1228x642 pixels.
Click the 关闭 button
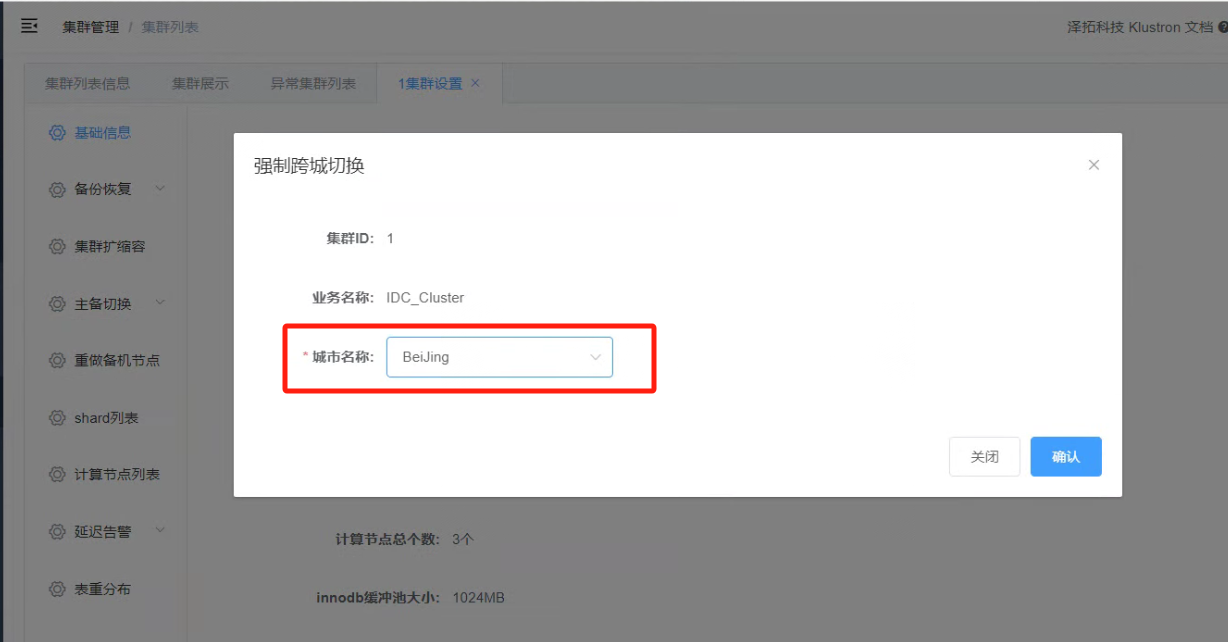pyautogui.click(x=984, y=456)
